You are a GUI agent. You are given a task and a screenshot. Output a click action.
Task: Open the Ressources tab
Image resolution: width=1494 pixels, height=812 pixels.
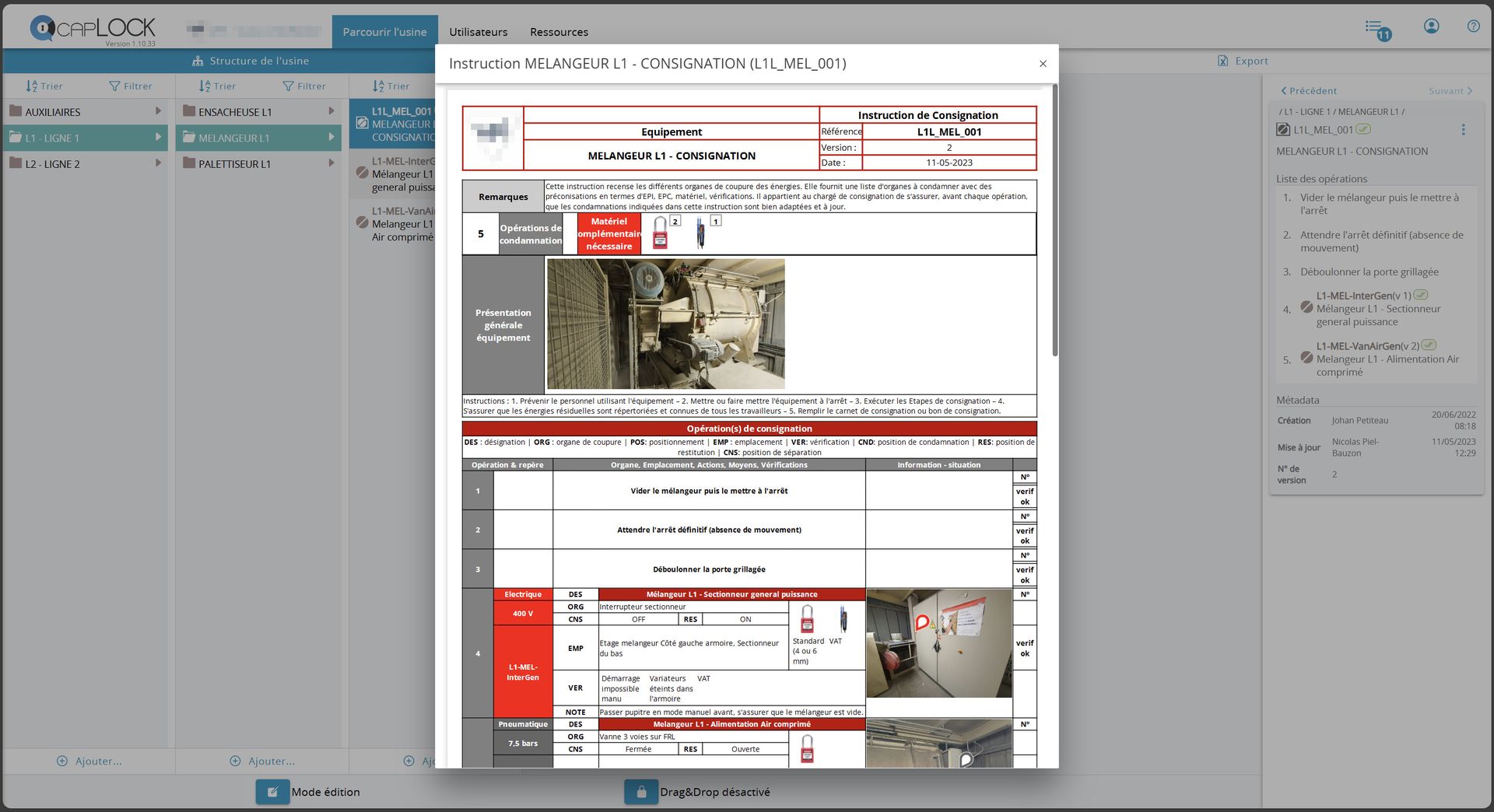pos(559,32)
